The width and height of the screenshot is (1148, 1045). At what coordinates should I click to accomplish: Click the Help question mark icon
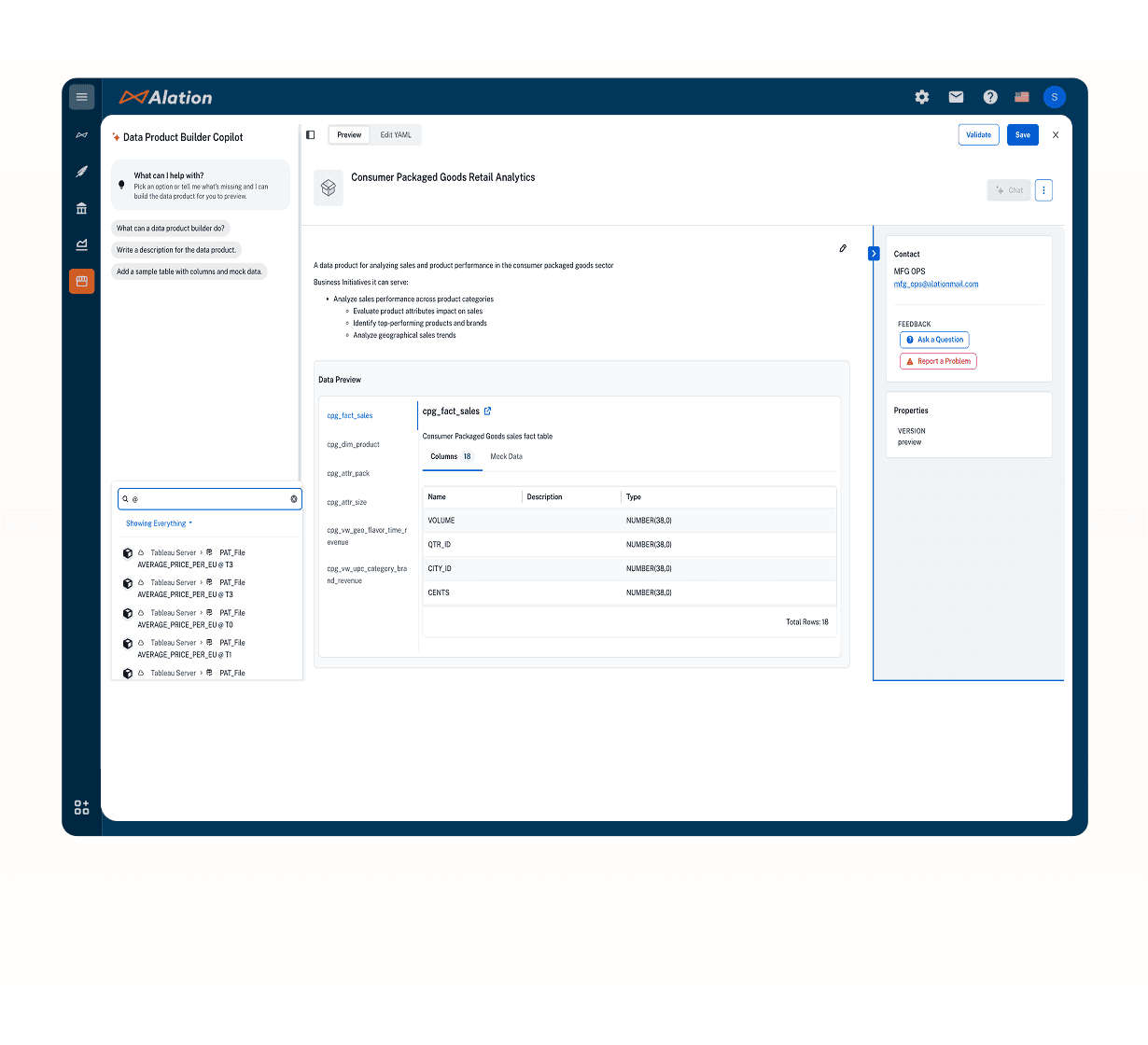pos(989,96)
